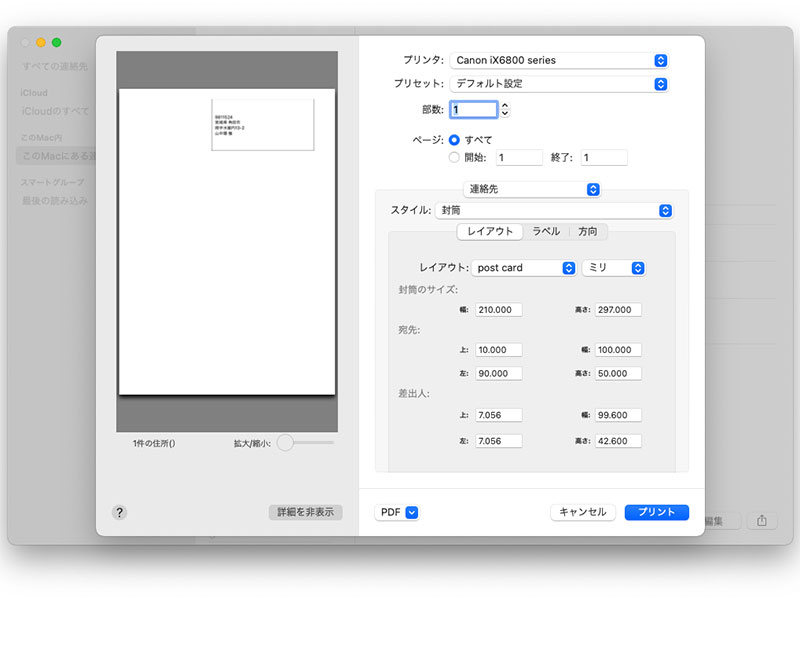Open the プリンタ Canon iX6800 dropdown
This screenshot has width=800, height=665.
(x=558, y=60)
